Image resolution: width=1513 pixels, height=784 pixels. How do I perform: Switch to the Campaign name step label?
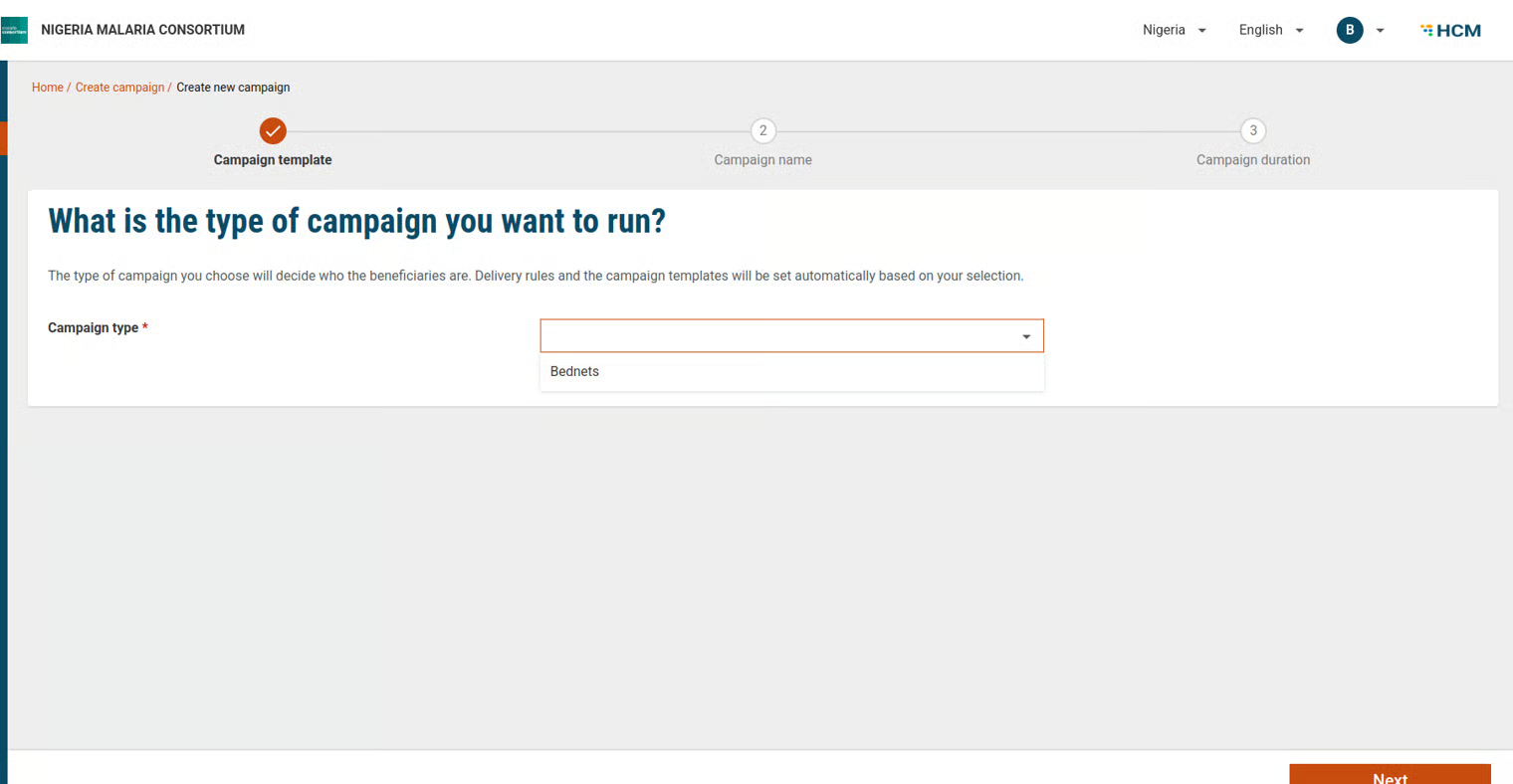click(x=762, y=160)
